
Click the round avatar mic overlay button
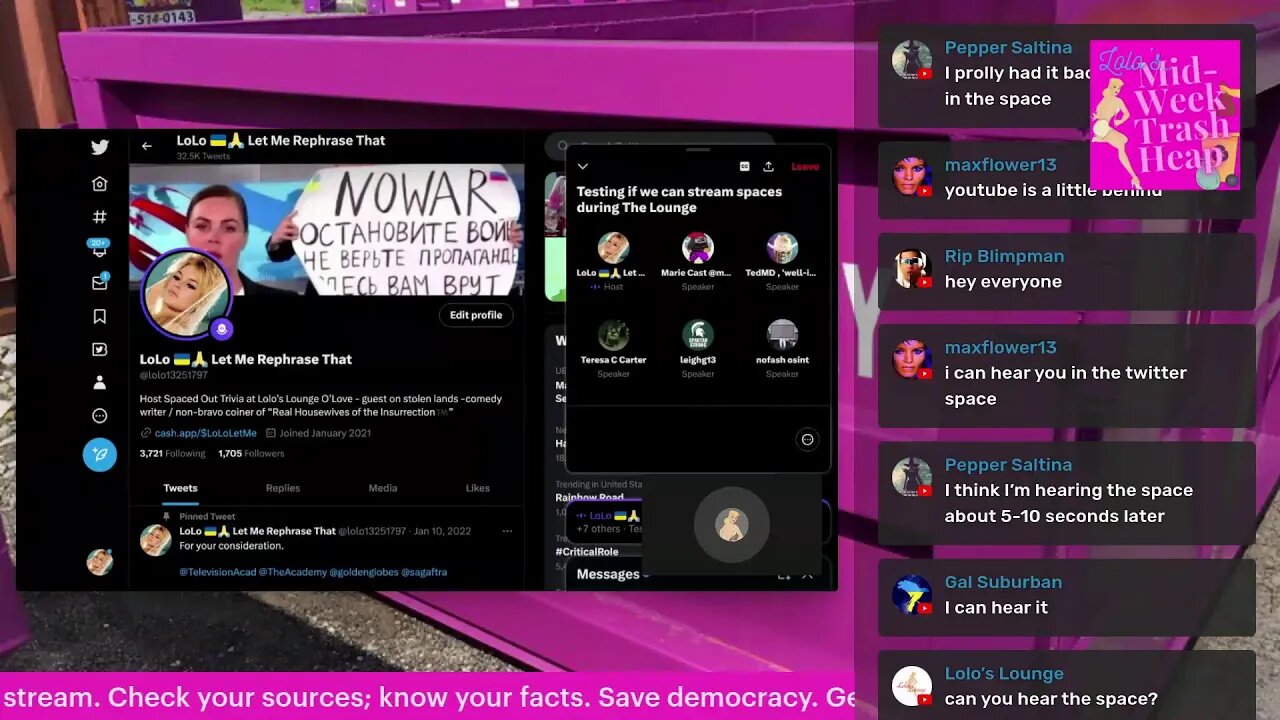click(732, 525)
